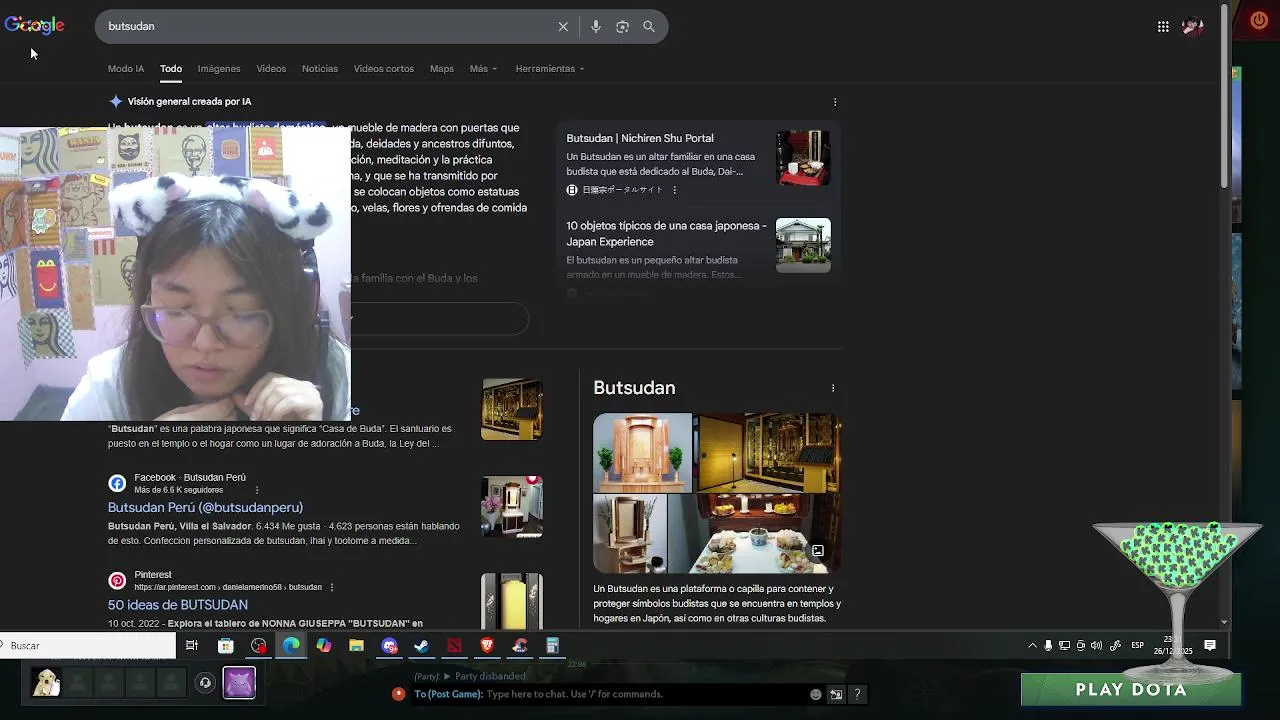Select the Todo results tab
The image size is (1280, 720).
pyautogui.click(x=171, y=69)
